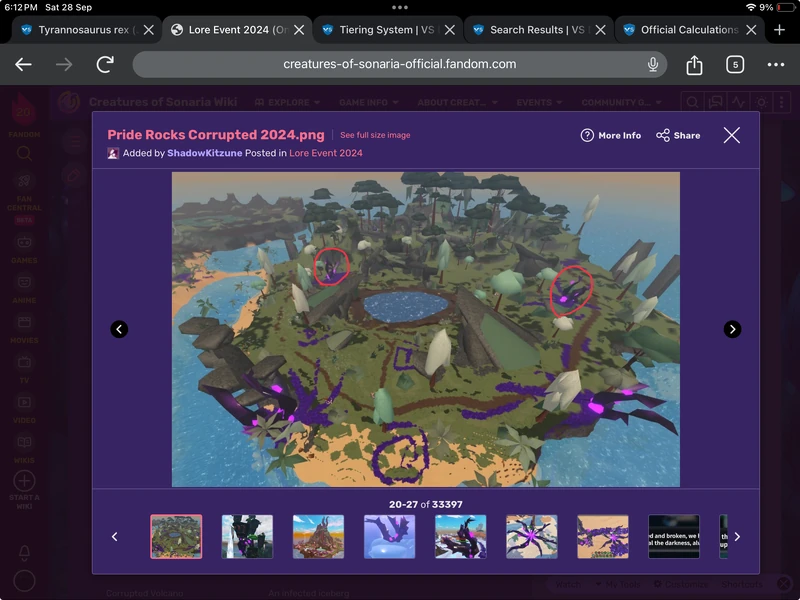Open the wiki discussions icon
The height and width of the screenshot is (600, 800).
[x=716, y=102]
